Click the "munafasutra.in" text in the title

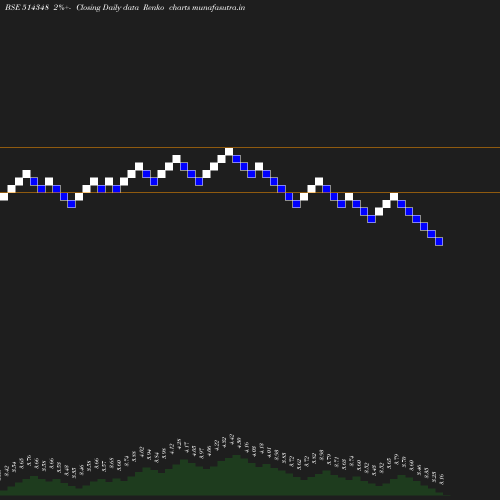pyautogui.click(x=219, y=7)
